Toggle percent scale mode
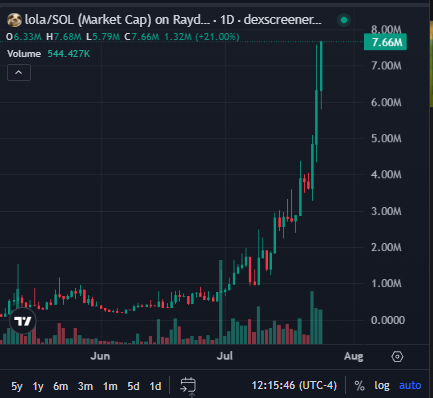This screenshot has height=398, width=433. click(359, 386)
